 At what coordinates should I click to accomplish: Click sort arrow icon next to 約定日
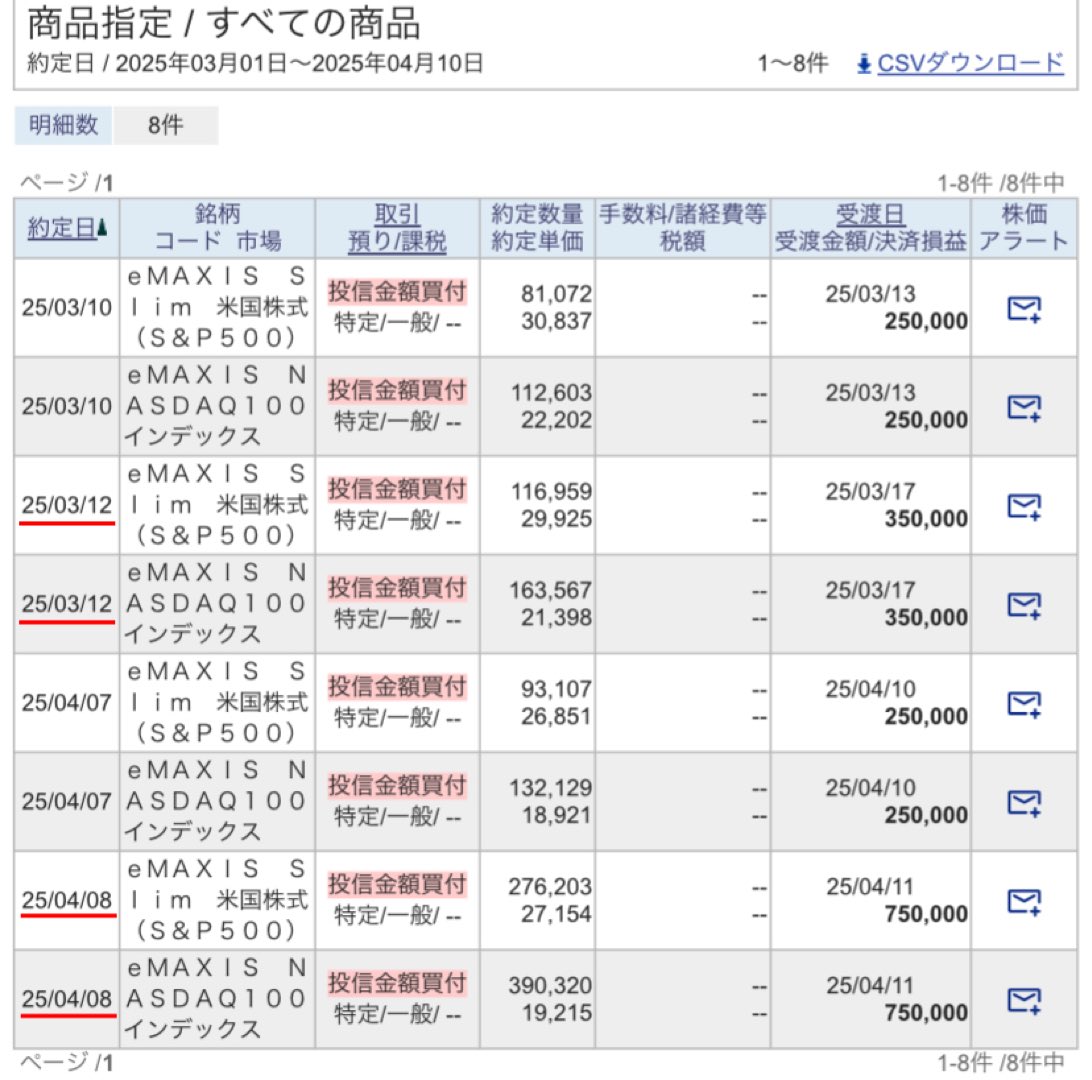[102, 228]
